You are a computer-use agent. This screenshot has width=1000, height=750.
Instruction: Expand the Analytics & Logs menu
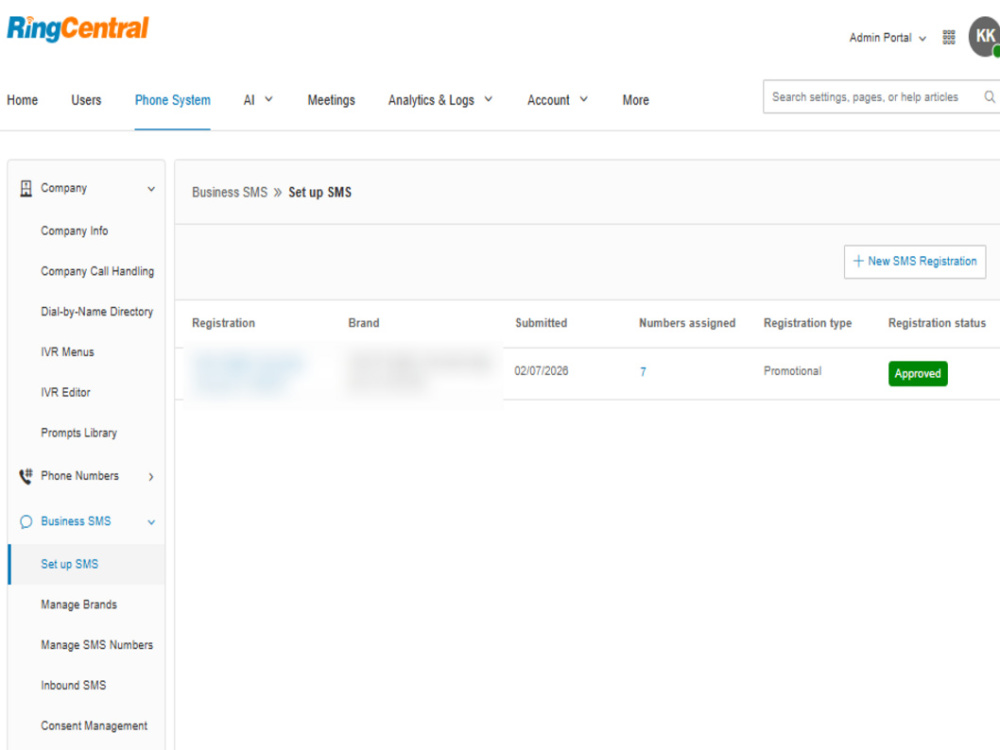coord(440,100)
